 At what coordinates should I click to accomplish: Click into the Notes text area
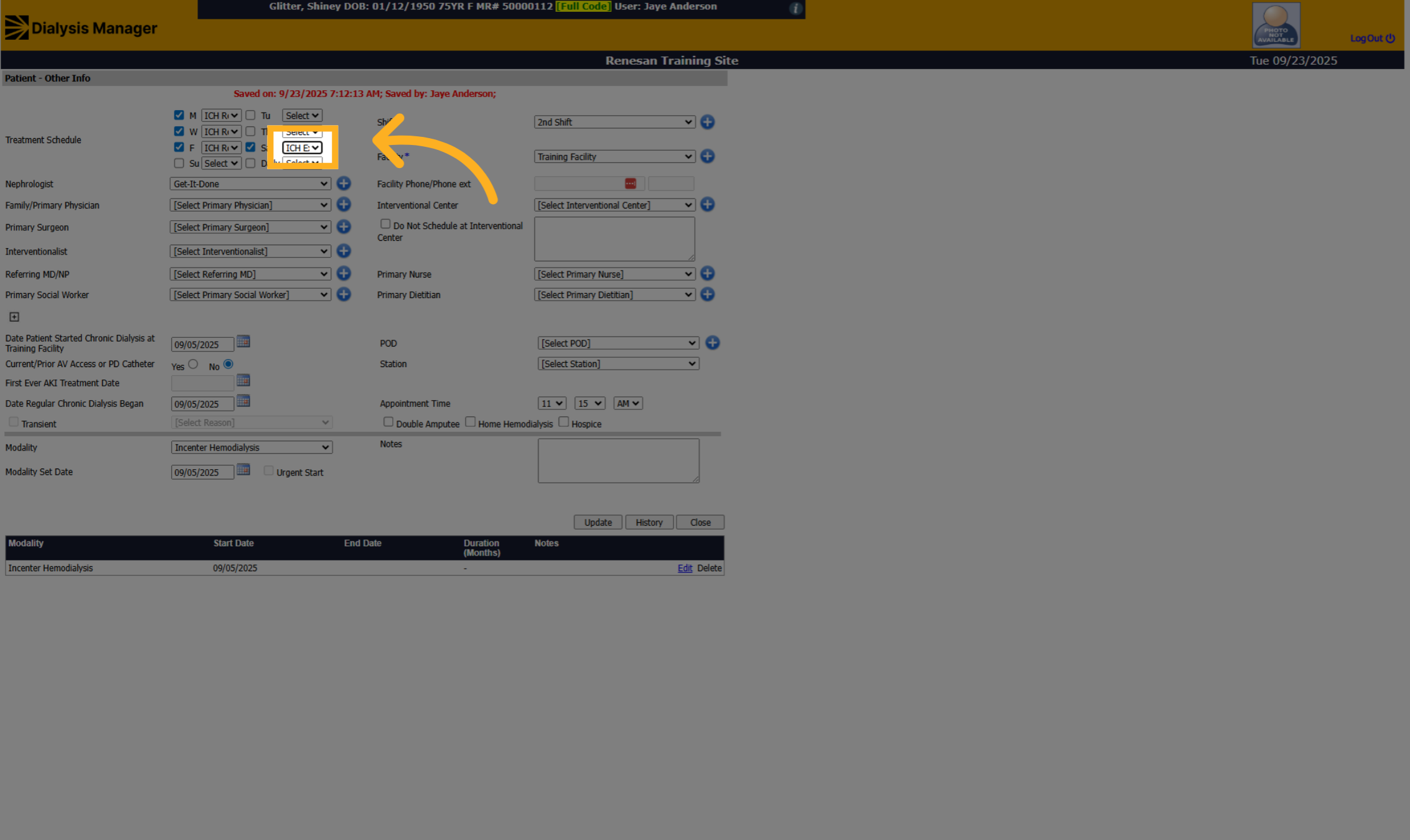(x=618, y=460)
